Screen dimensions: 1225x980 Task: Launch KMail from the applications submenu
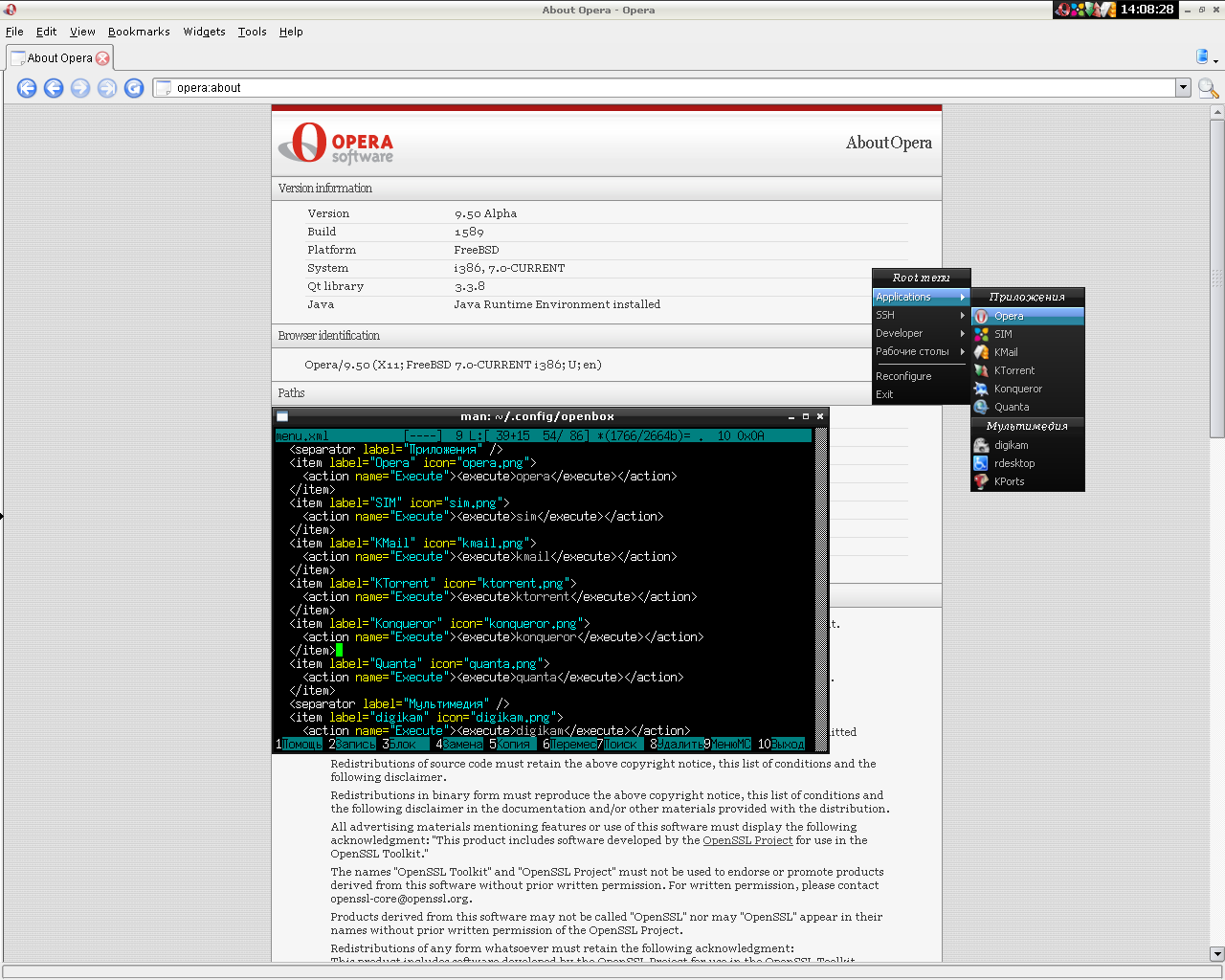1028,353
